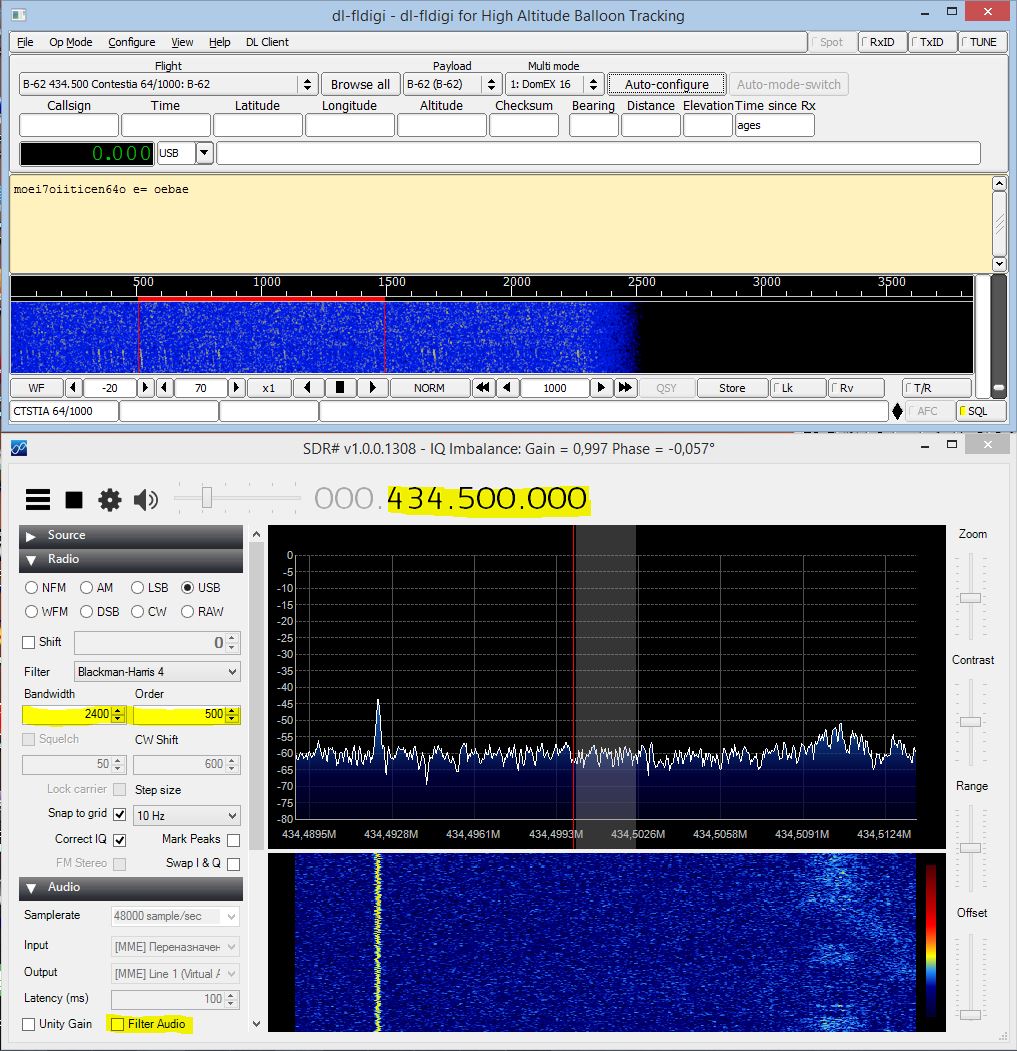Toggle the Snap to grid checkbox
The image size is (1017, 1051).
pos(120,814)
